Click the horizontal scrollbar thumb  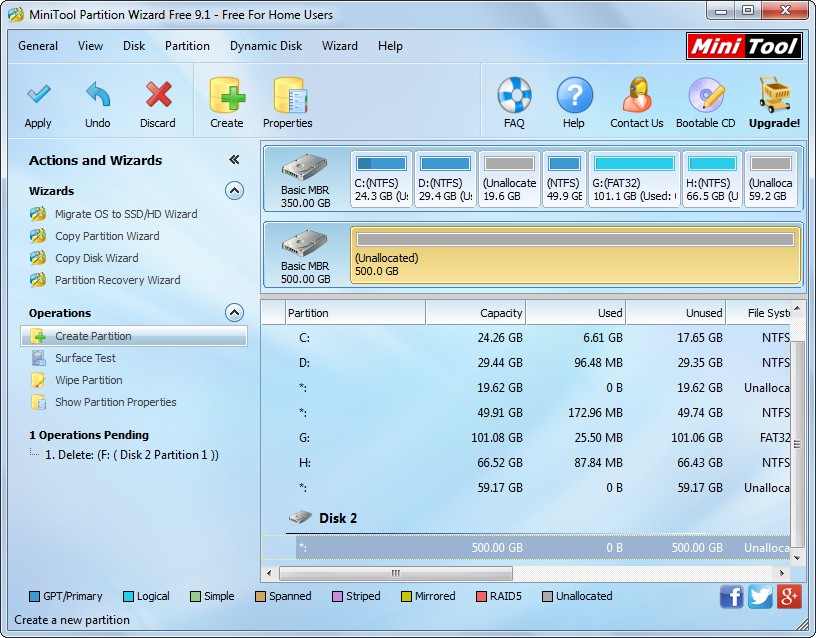coord(396,573)
